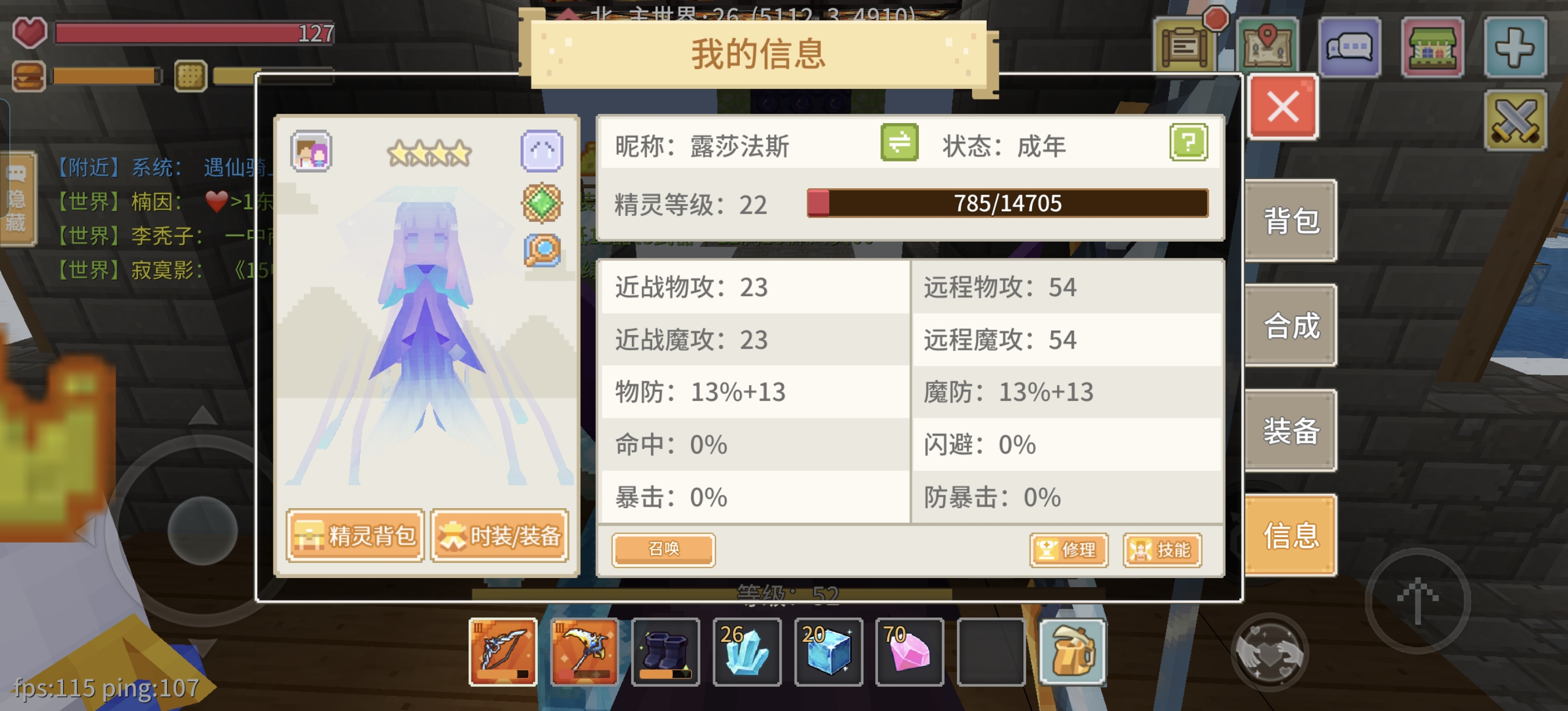Switch to the 装备 tab
This screenshot has height=711, width=1568.
(1290, 430)
